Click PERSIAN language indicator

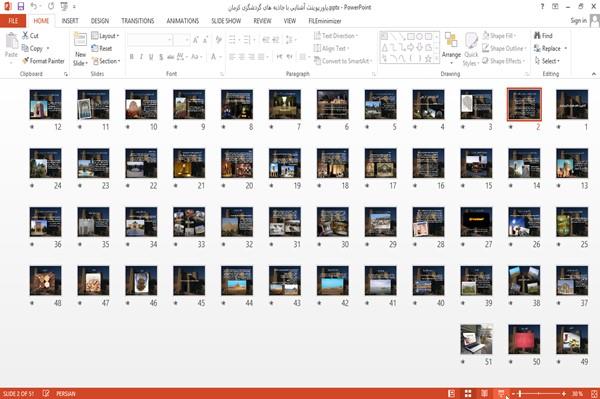click(x=66, y=393)
